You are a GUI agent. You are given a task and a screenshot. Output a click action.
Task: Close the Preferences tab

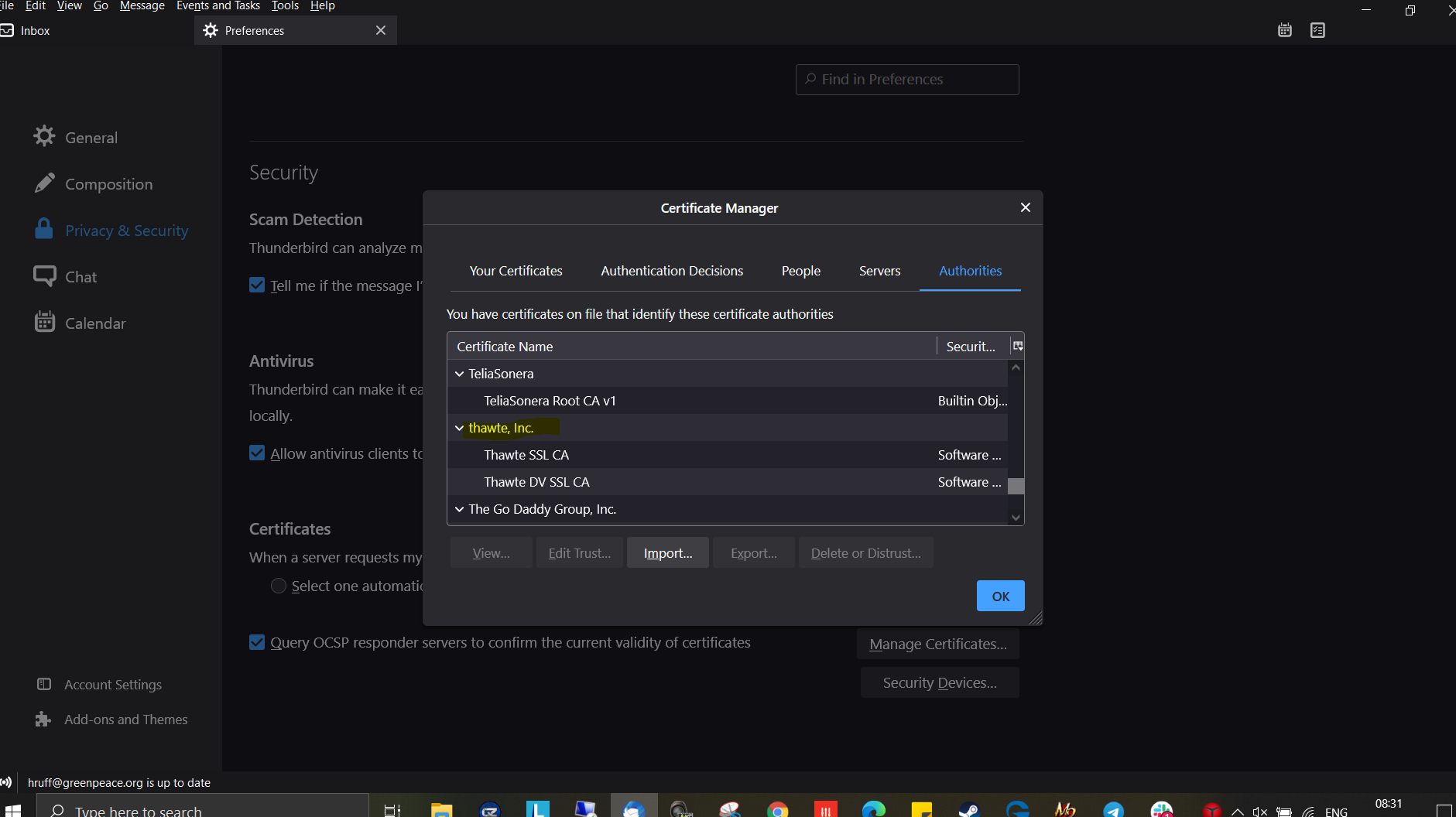click(381, 30)
